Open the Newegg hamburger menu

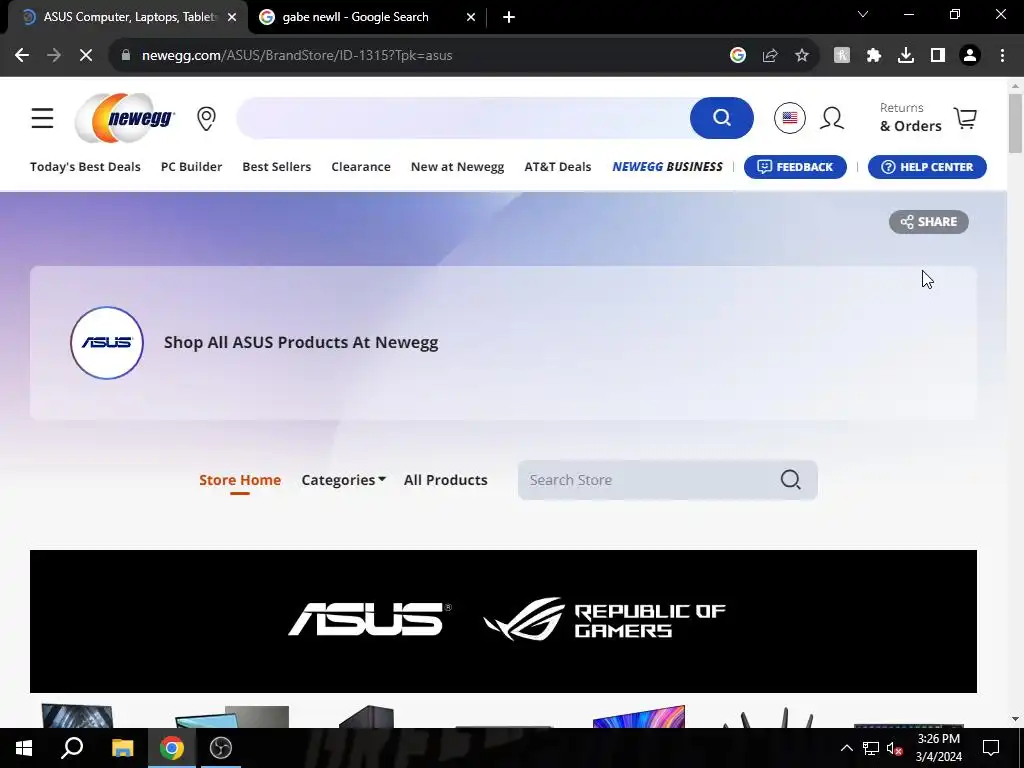tap(42, 118)
